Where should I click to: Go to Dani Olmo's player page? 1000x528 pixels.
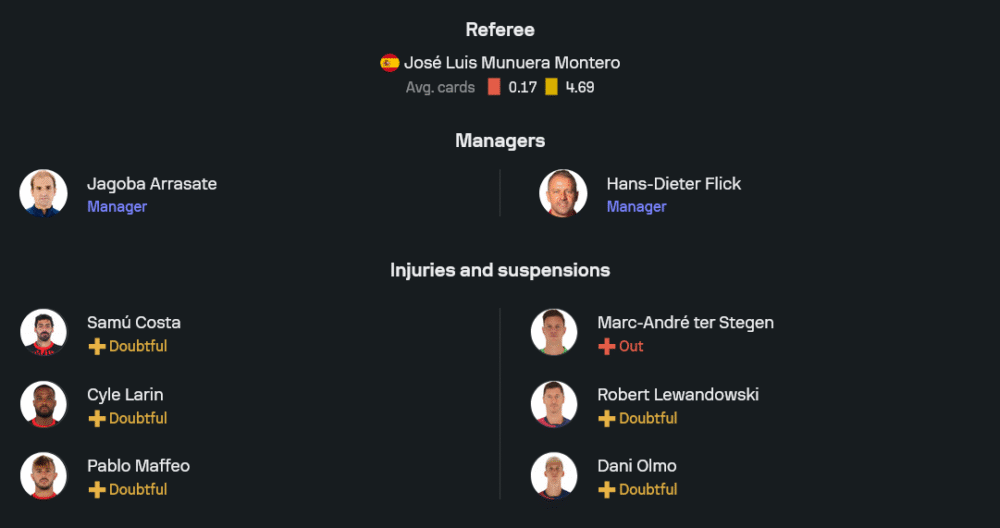637,466
